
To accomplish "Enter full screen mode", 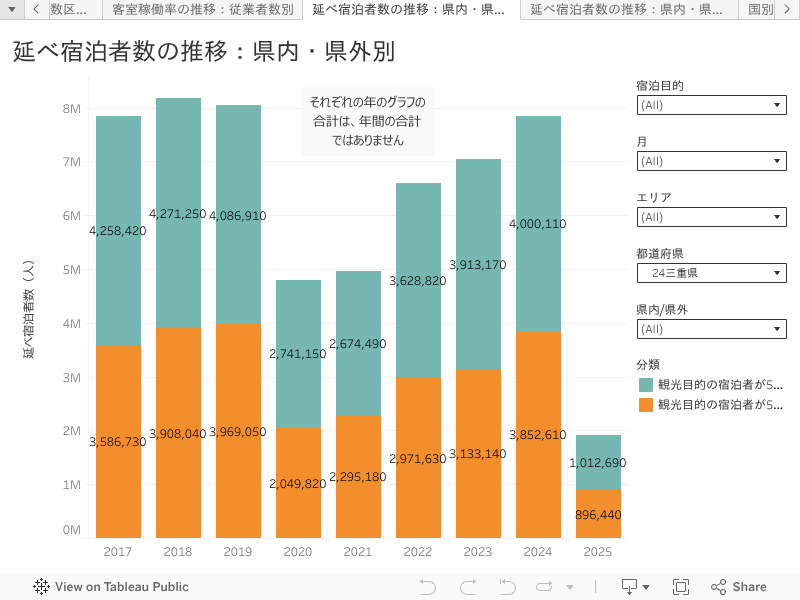I will tap(681, 587).
